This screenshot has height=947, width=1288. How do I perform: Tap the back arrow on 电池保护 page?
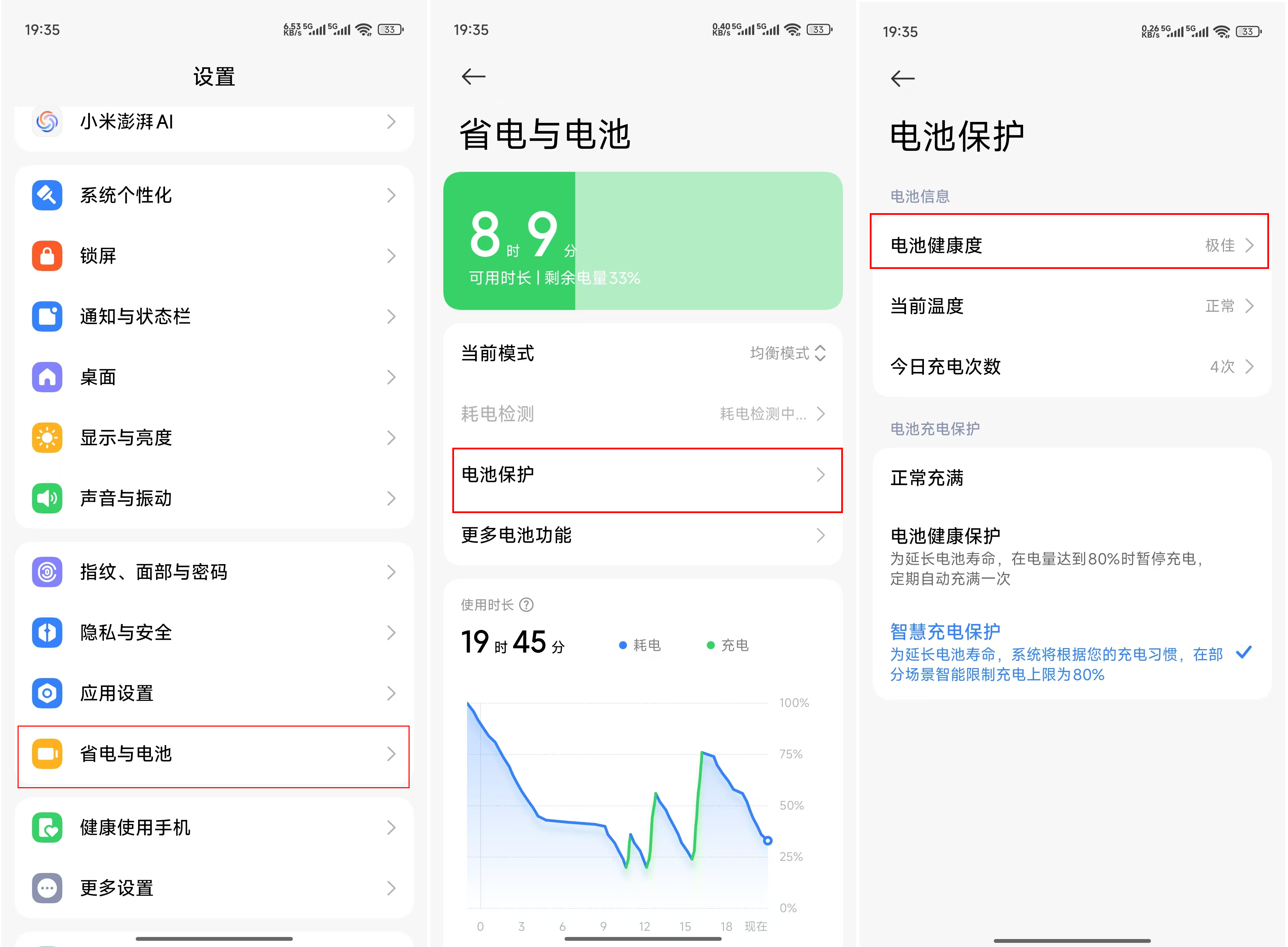pos(903,79)
